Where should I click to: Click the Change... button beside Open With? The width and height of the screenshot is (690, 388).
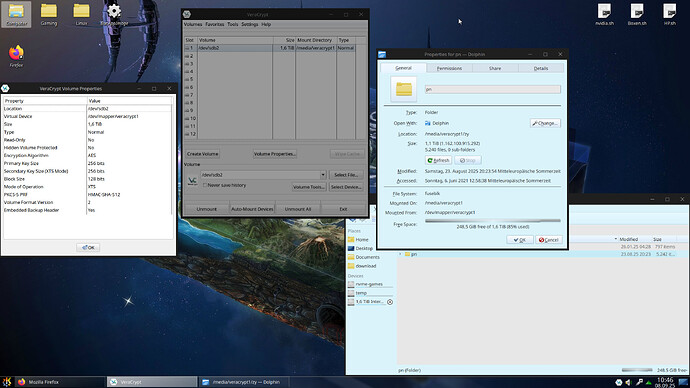(545, 123)
